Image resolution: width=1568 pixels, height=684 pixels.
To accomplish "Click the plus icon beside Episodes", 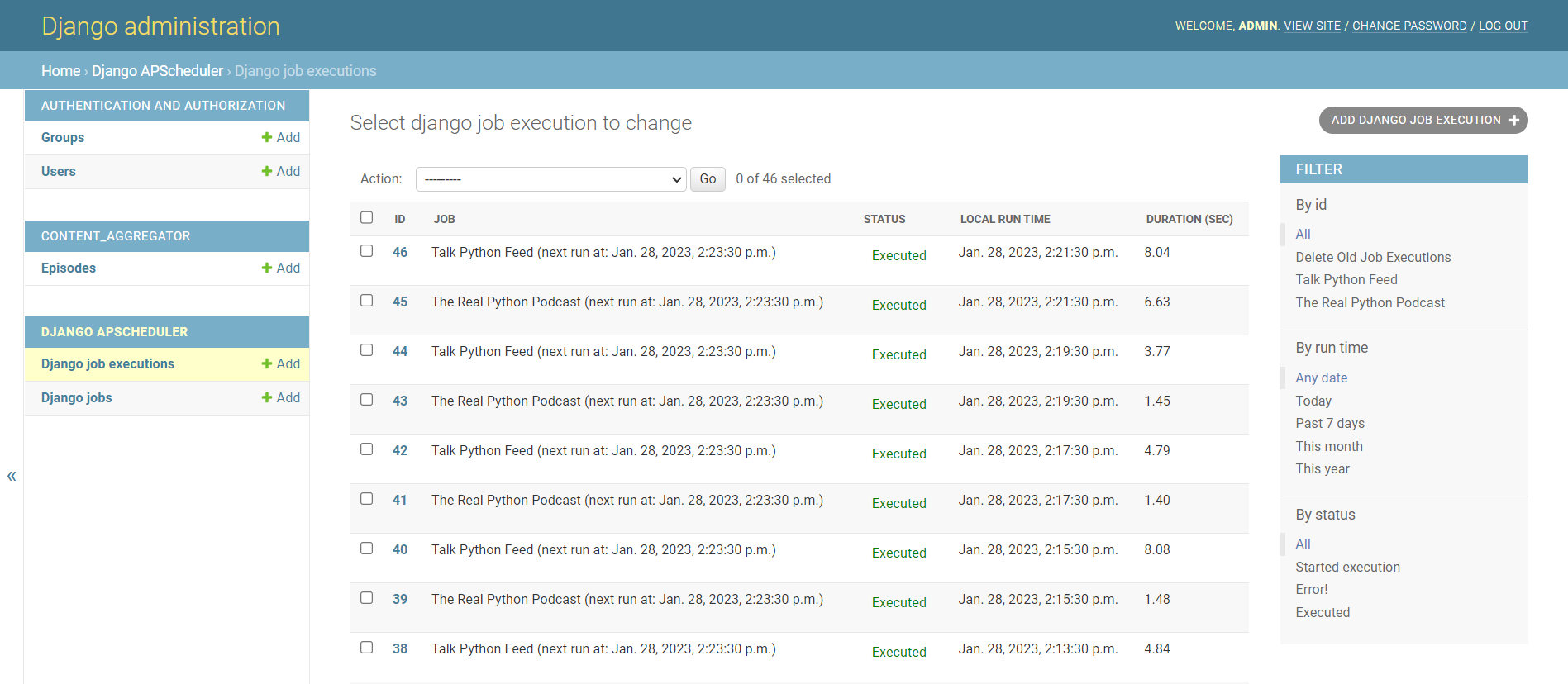I will tap(267, 268).
